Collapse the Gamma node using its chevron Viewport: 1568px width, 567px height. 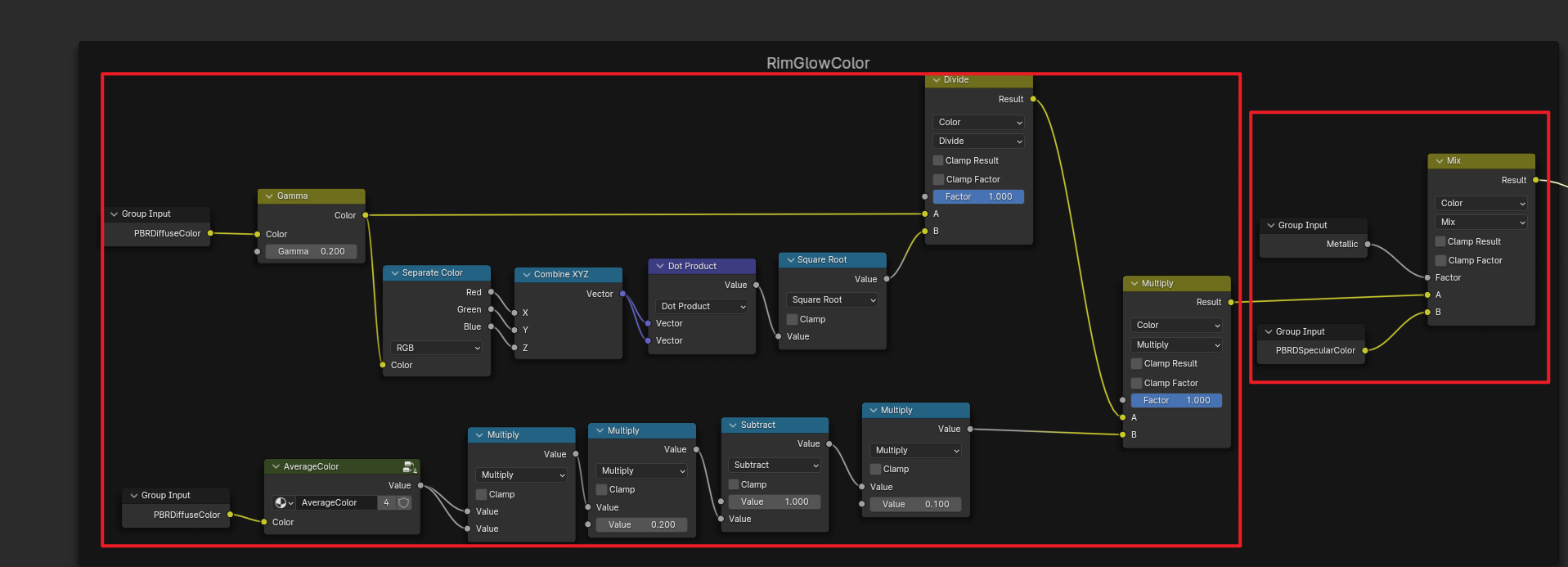[x=268, y=196]
